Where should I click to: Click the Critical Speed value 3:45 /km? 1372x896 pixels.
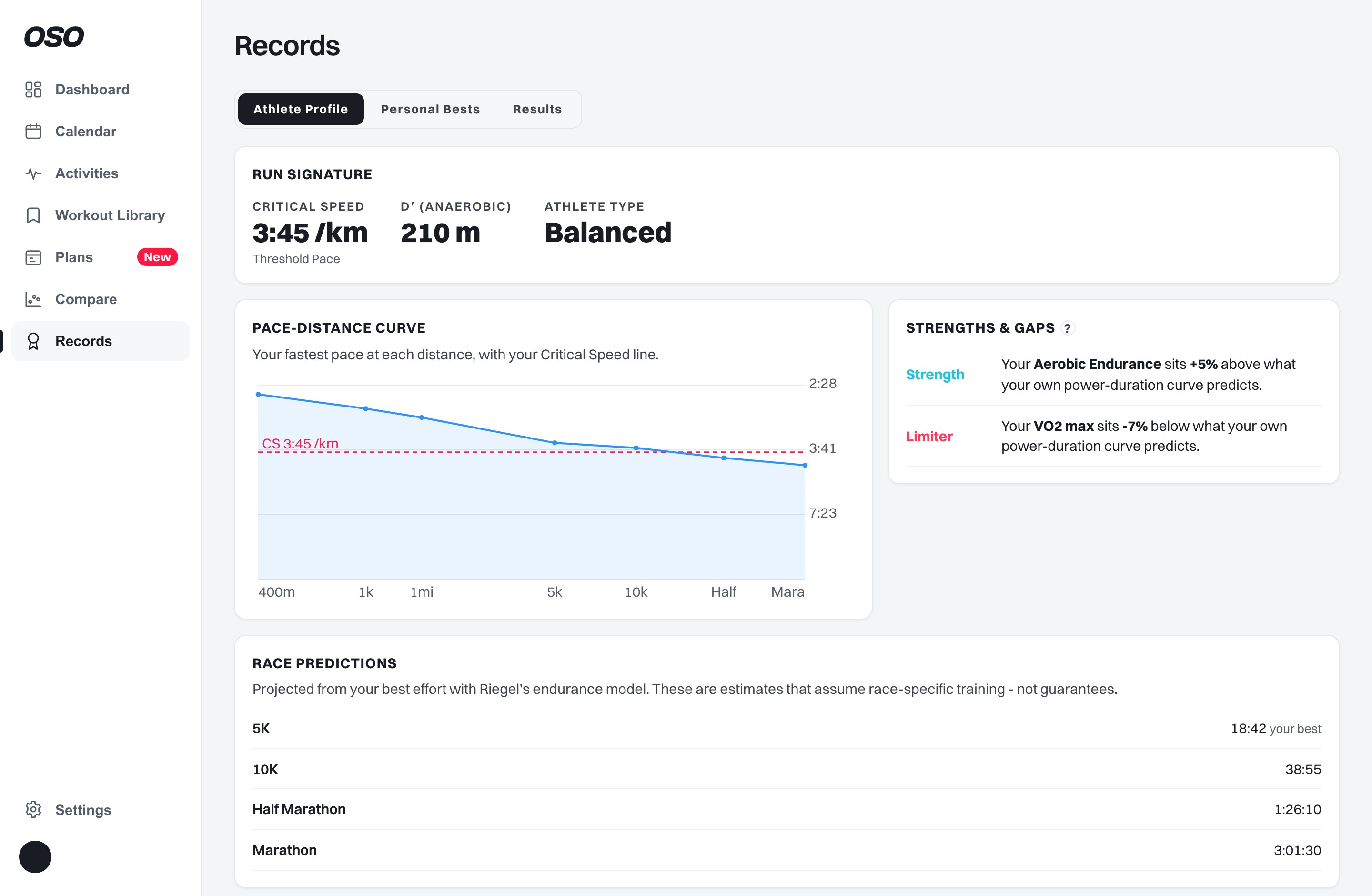click(x=310, y=233)
